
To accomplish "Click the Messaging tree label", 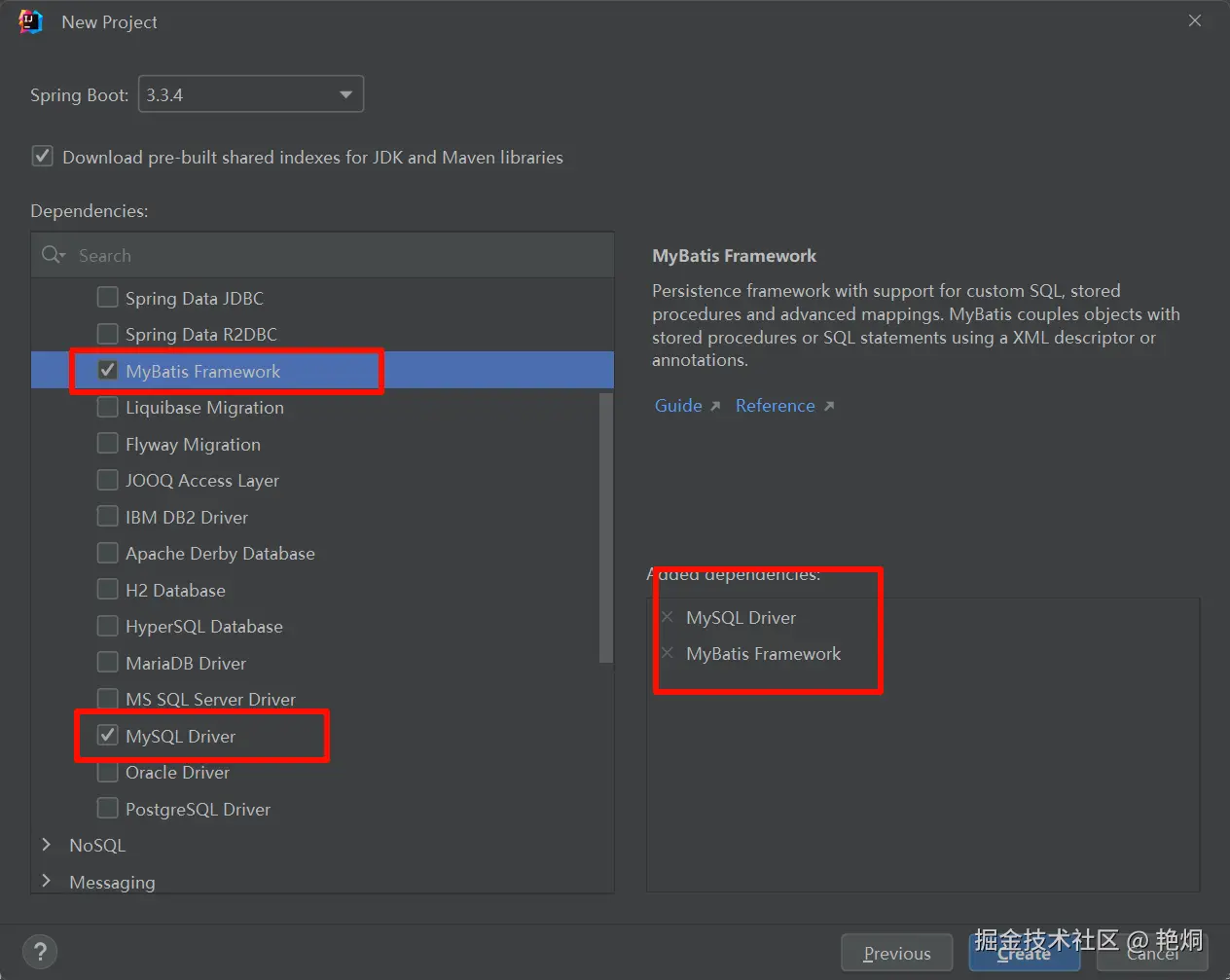I will tap(112, 882).
